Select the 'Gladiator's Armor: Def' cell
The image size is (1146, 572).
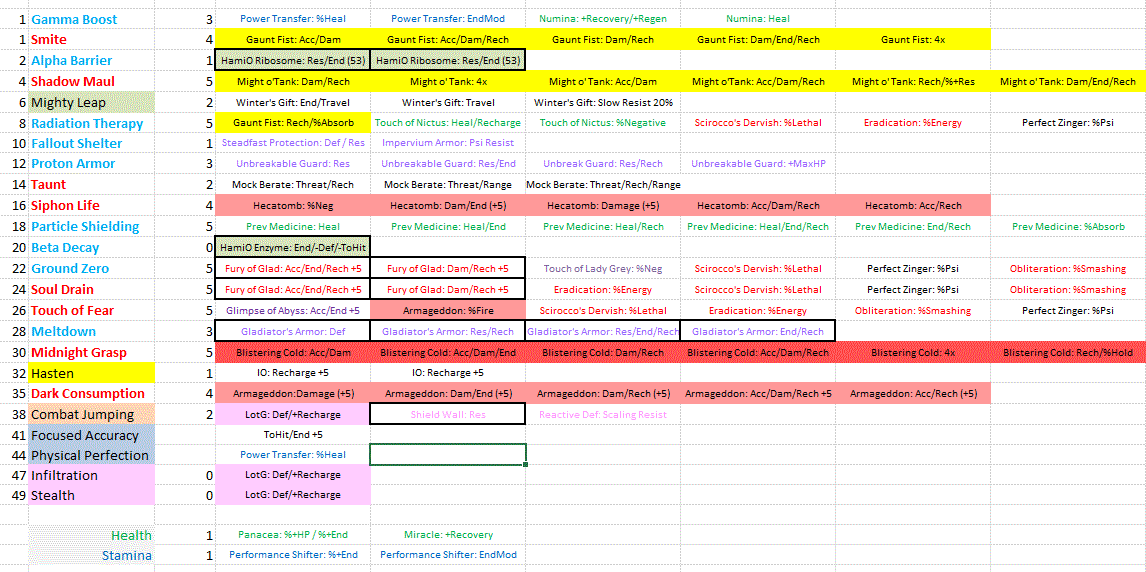coord(292,331)
